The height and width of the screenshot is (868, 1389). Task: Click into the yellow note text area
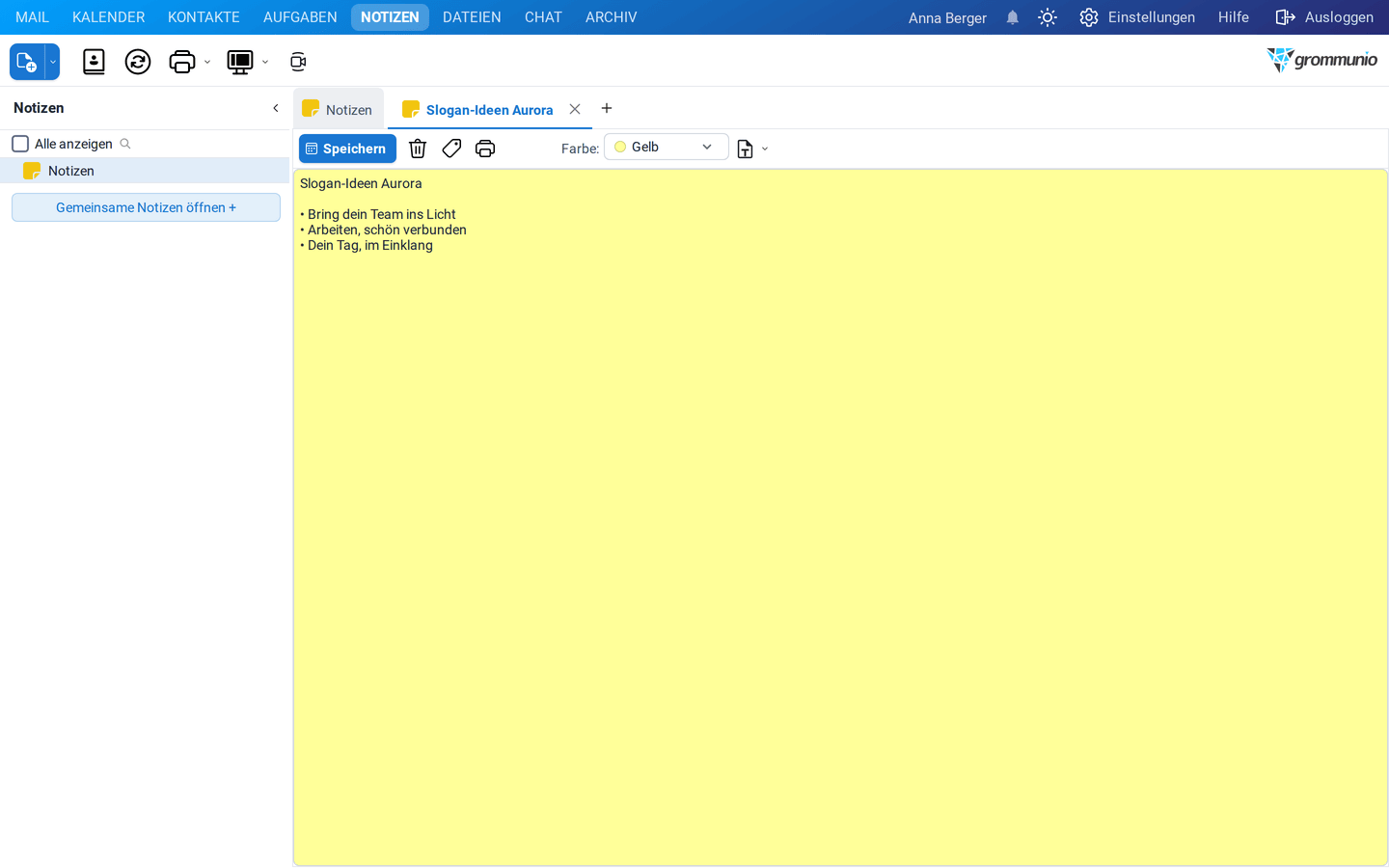tap(840, 518)
